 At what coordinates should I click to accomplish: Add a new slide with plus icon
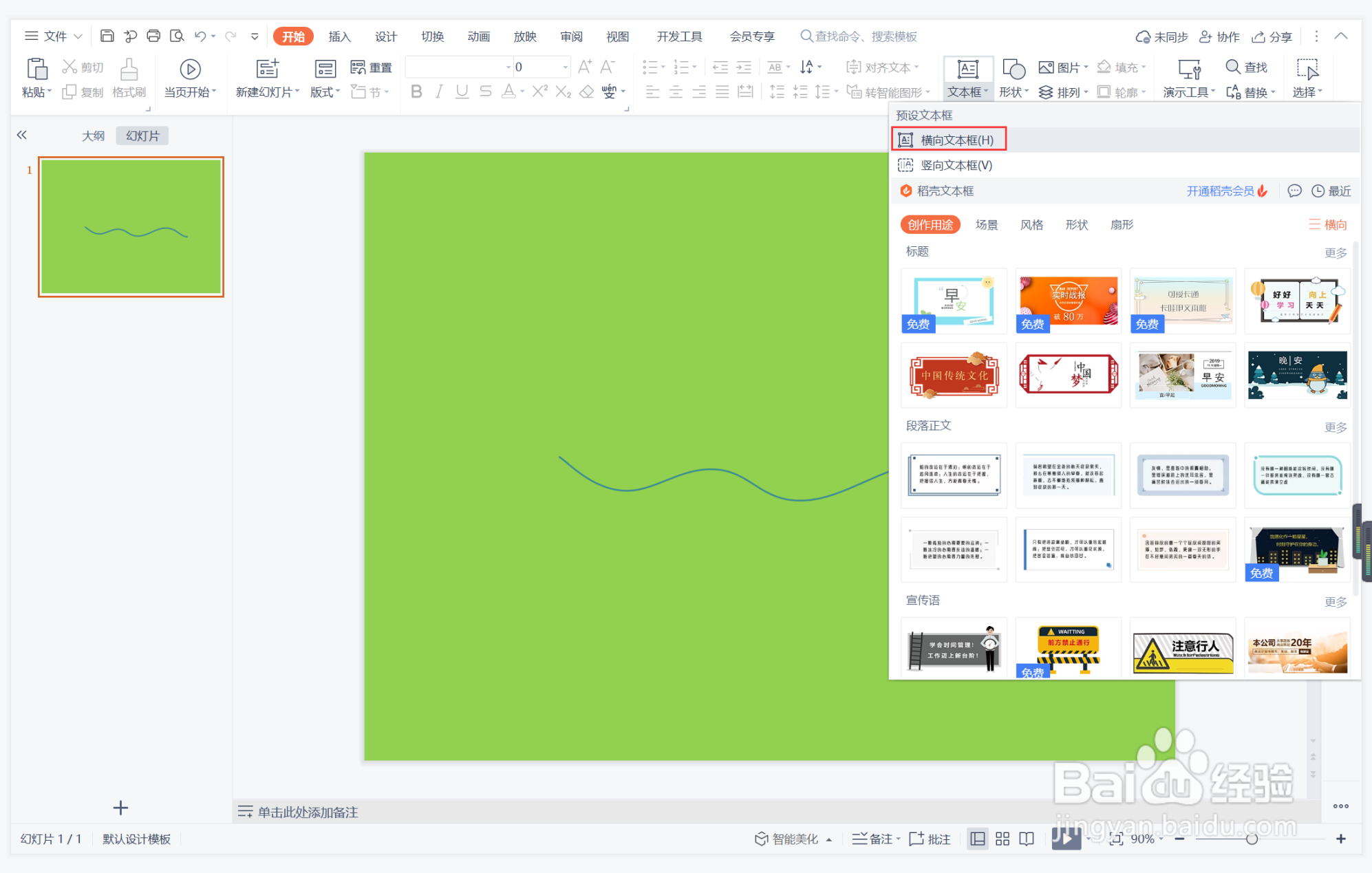point(120,808)
